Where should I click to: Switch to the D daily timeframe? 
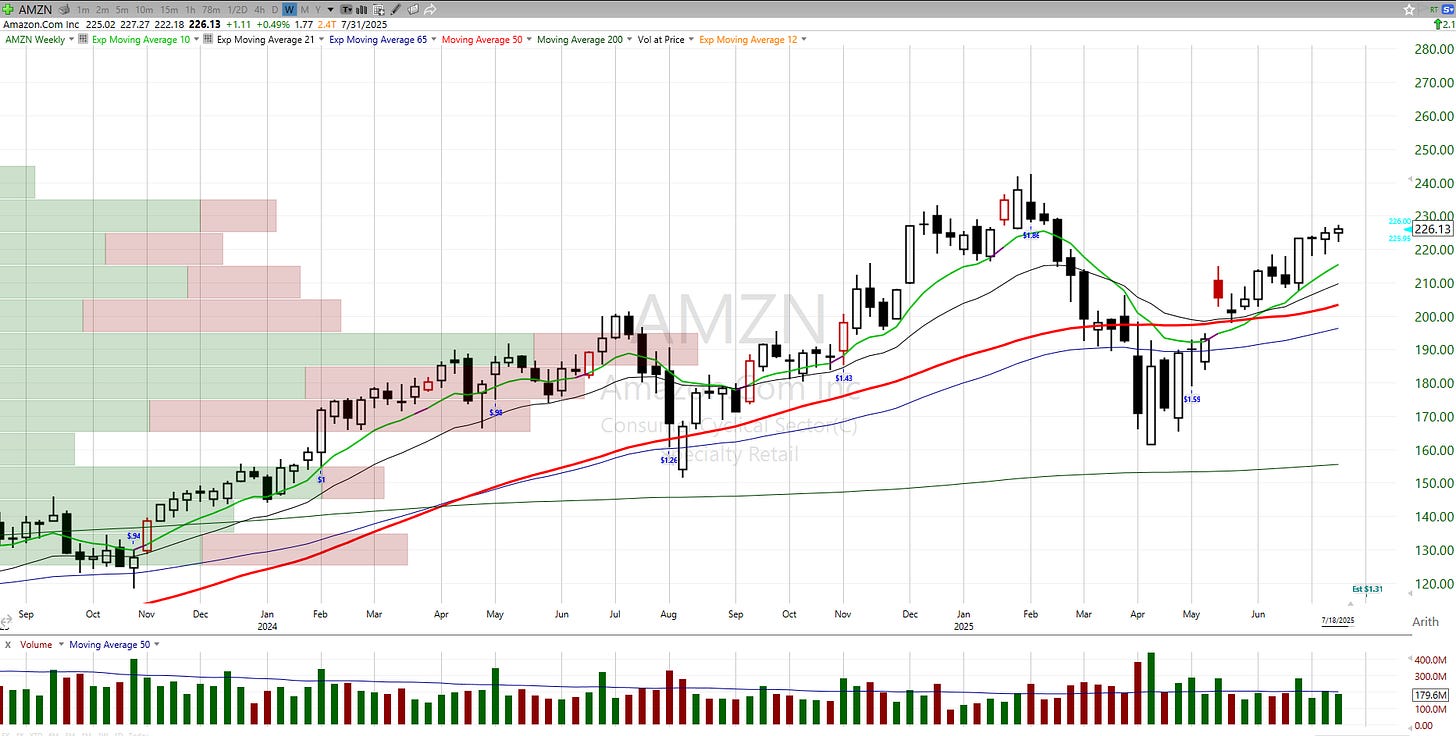pos(275,10)
